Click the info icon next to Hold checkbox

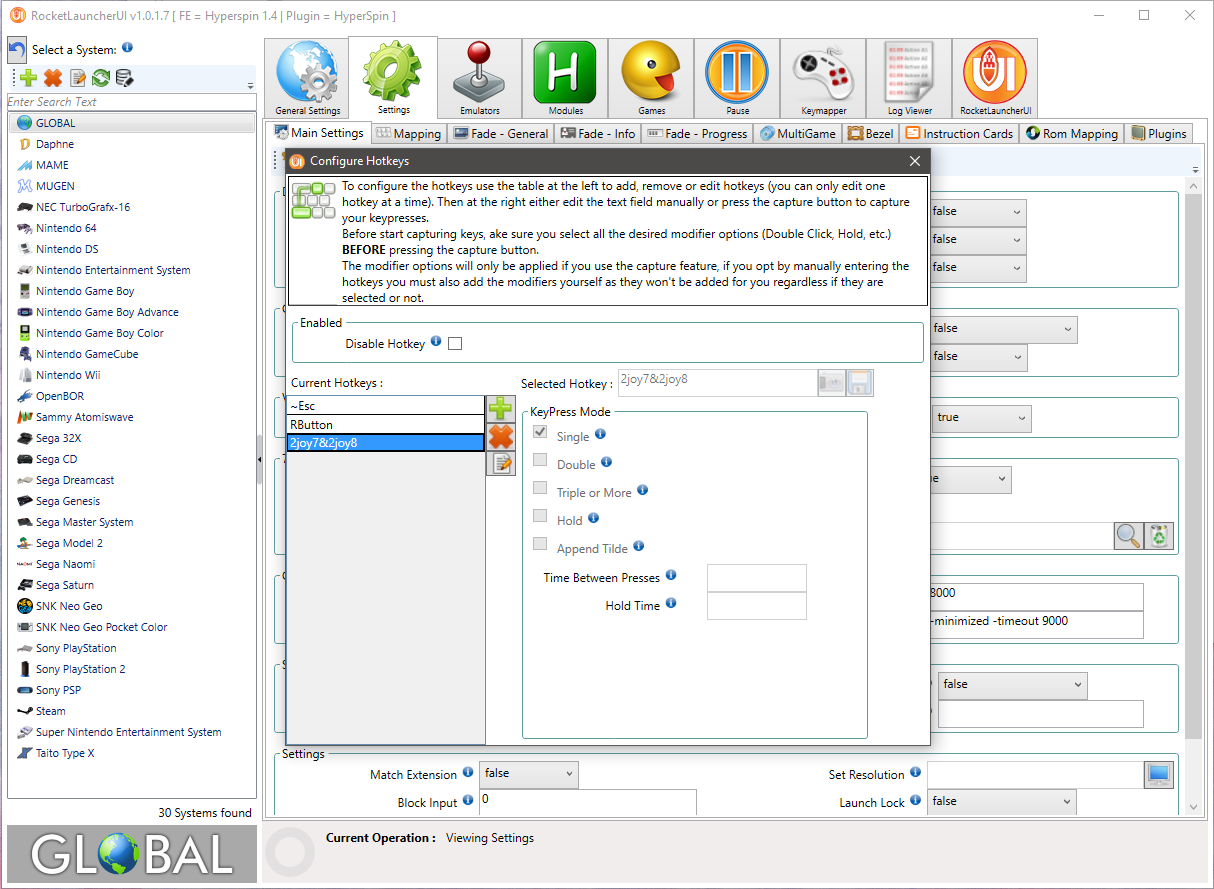(x=593, y=518)
